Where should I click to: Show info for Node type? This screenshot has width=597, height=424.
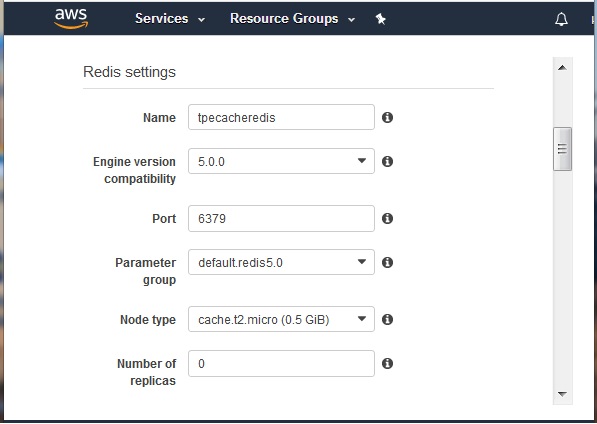[x=387, y=319]
